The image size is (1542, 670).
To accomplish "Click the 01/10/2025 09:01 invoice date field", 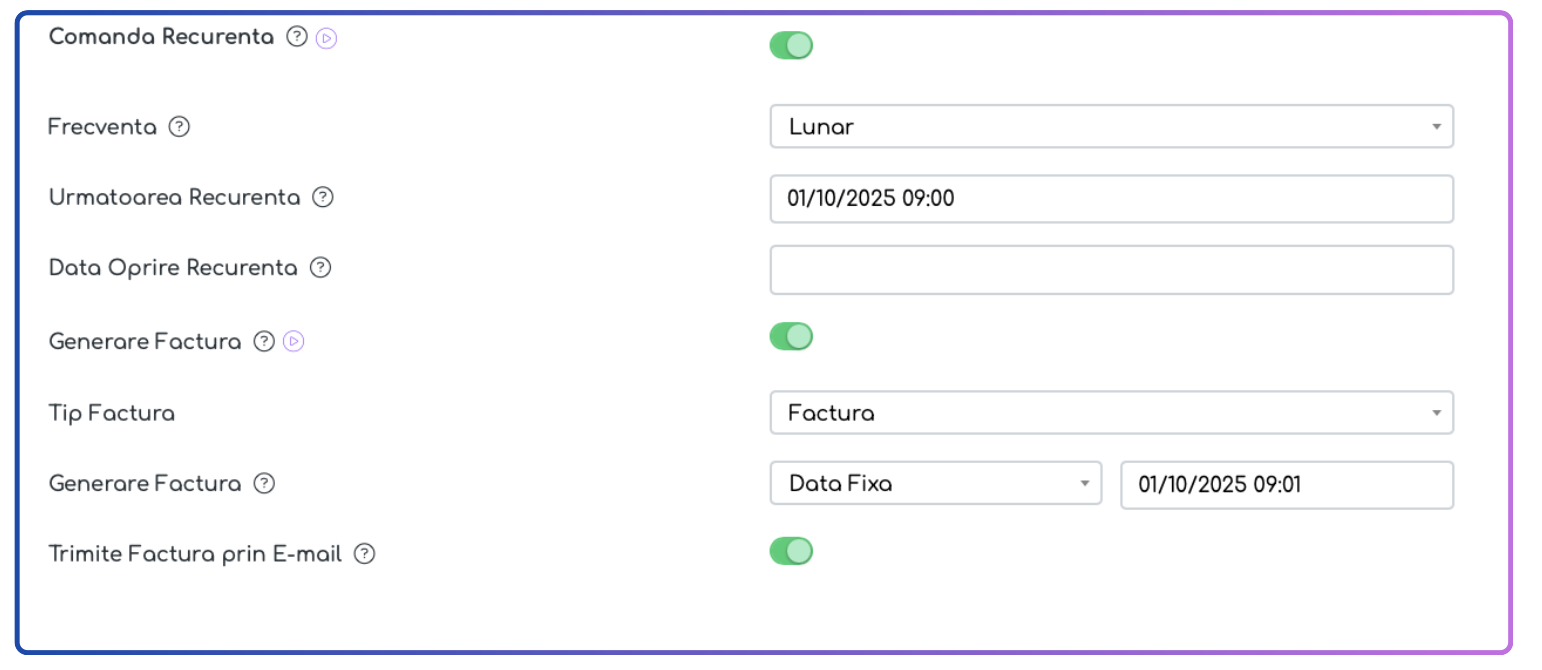I will [1287, 485].
